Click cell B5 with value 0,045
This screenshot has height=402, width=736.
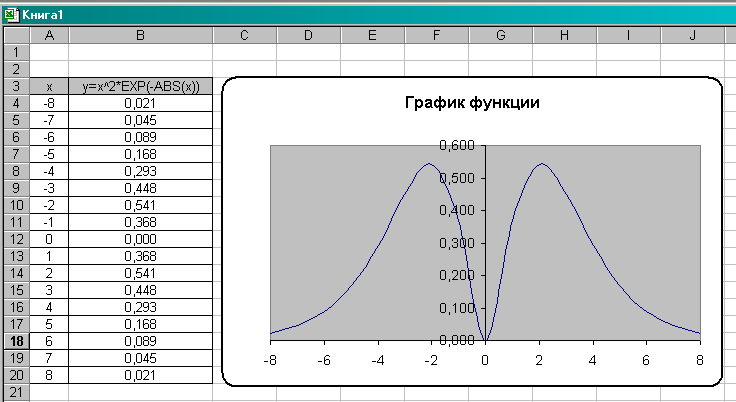[140, 120]
